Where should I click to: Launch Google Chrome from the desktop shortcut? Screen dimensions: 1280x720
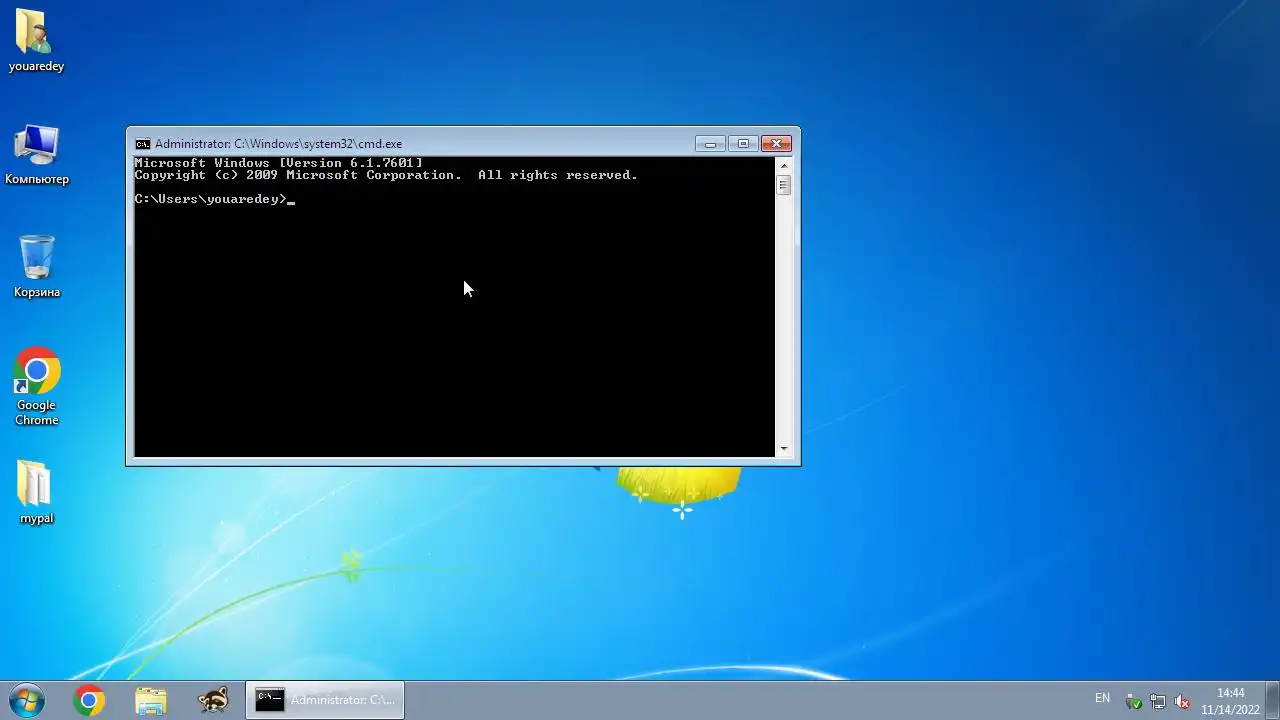pos(37,386)
